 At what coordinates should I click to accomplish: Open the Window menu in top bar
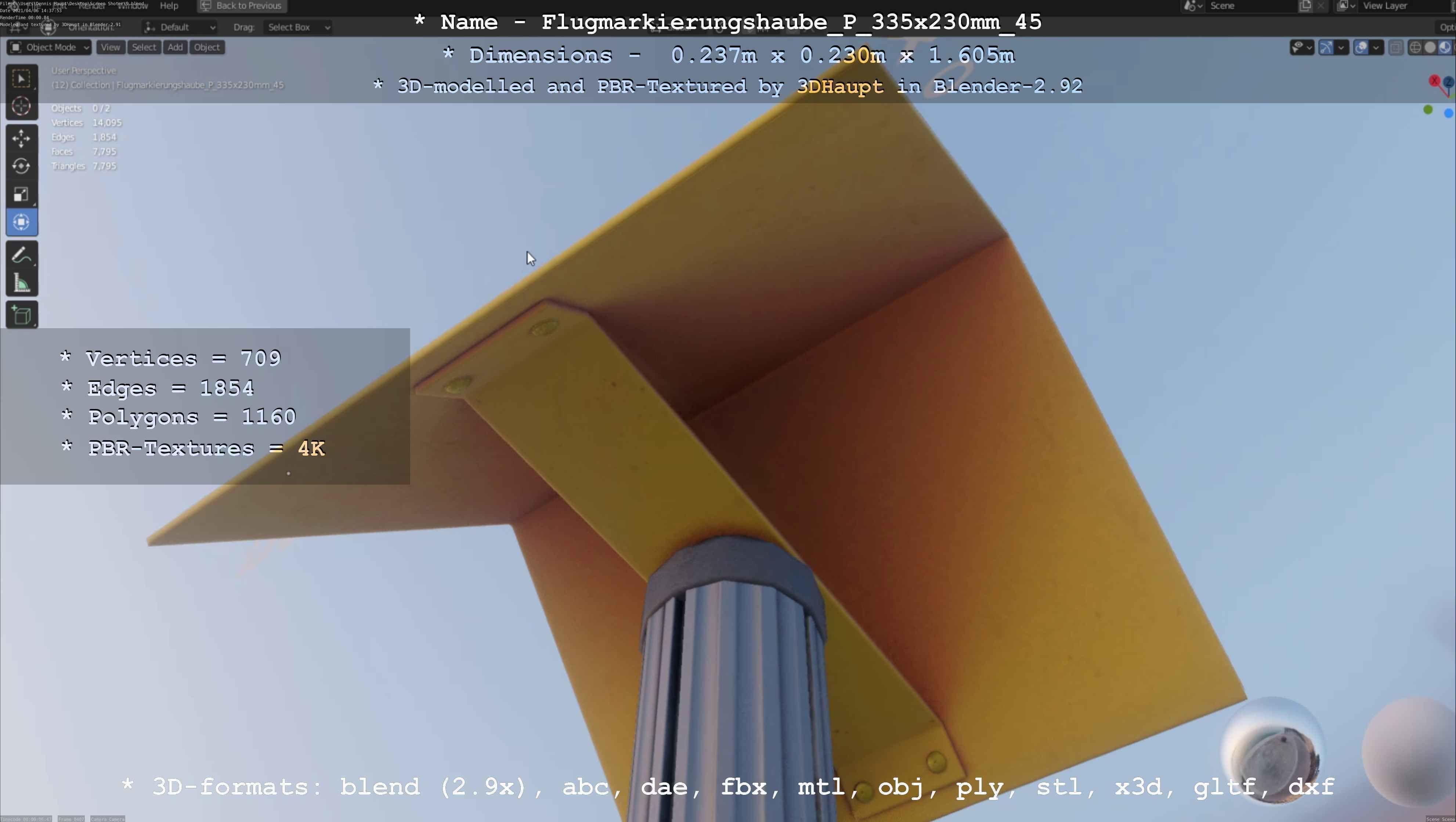pos(132,6)
